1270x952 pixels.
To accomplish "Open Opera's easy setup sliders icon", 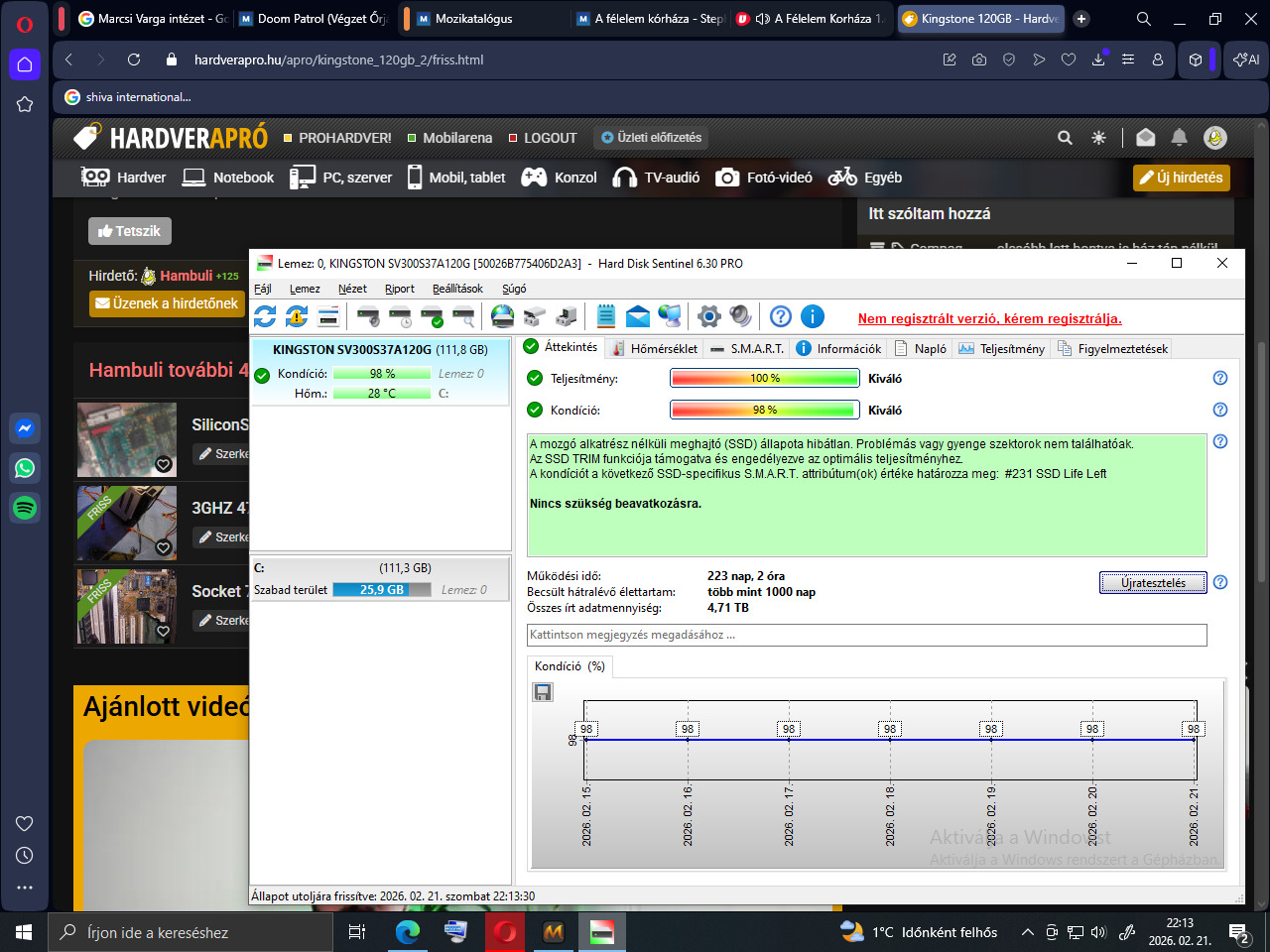I will (x=1128, y=59).
